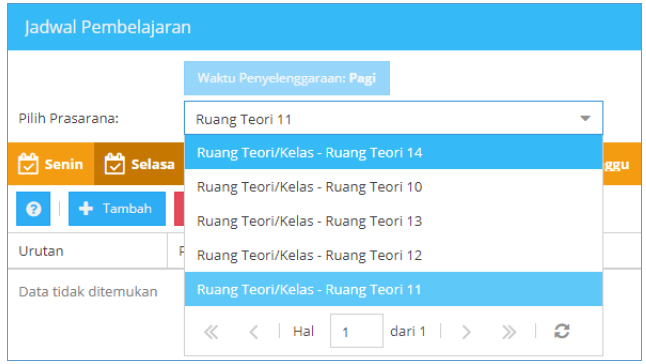Switch to the Senin day tab

[x=51, y=164]
